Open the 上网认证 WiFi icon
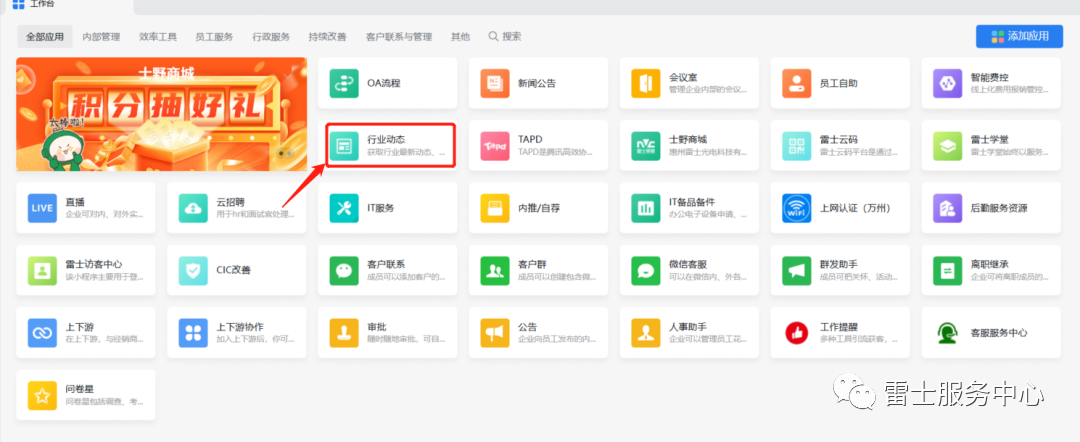The width and height of the screenshot is (1080, 442). (x=796, y=208)
